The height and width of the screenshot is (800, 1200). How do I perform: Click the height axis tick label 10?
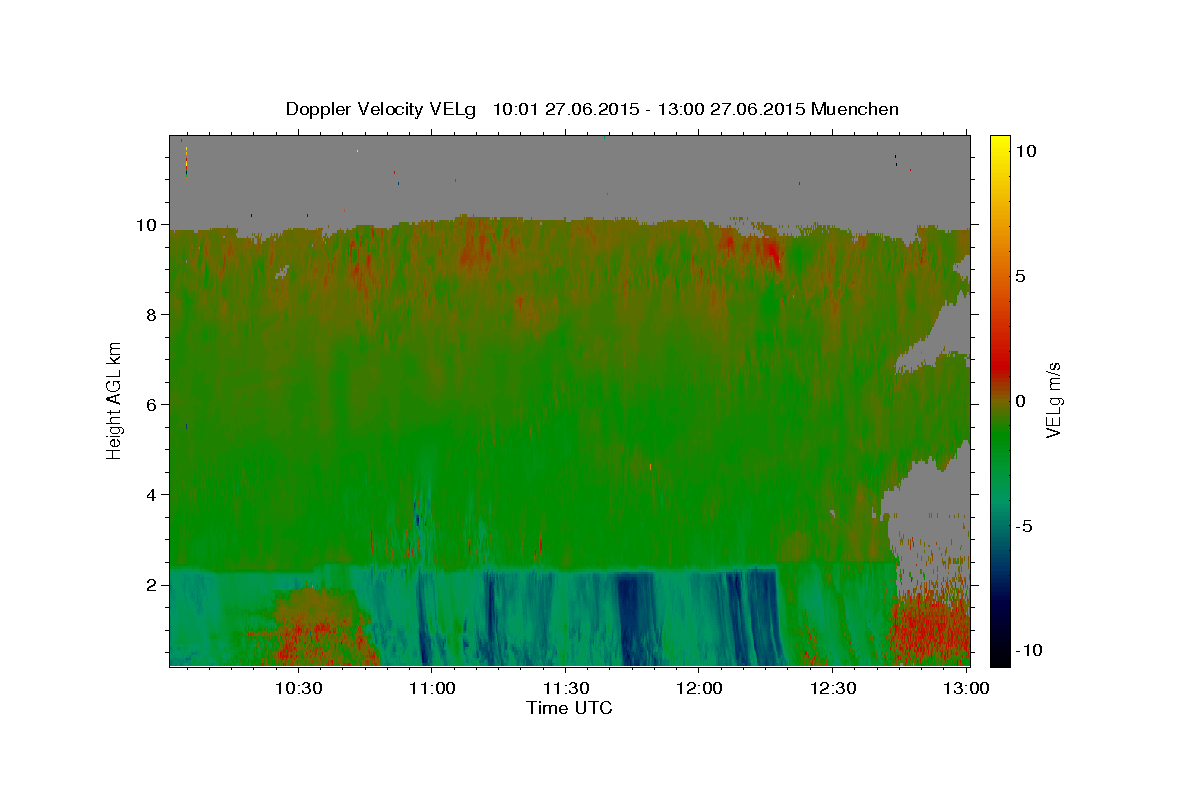(149, 225)
